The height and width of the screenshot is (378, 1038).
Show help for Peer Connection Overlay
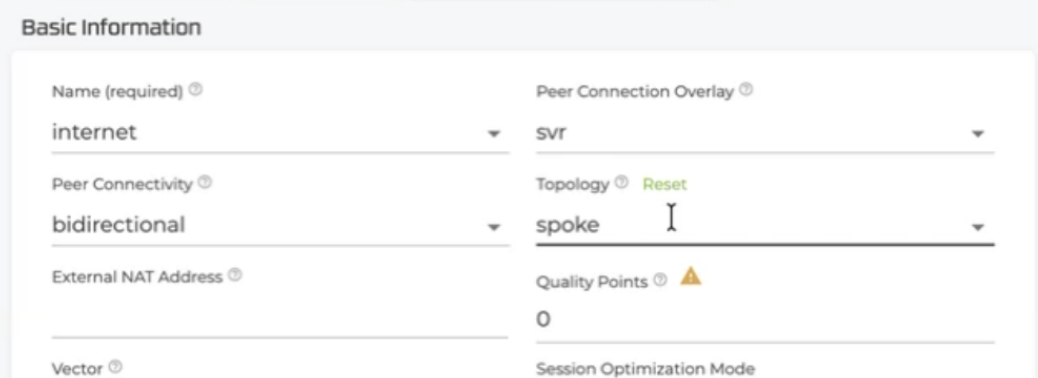[x=746, y=89]
